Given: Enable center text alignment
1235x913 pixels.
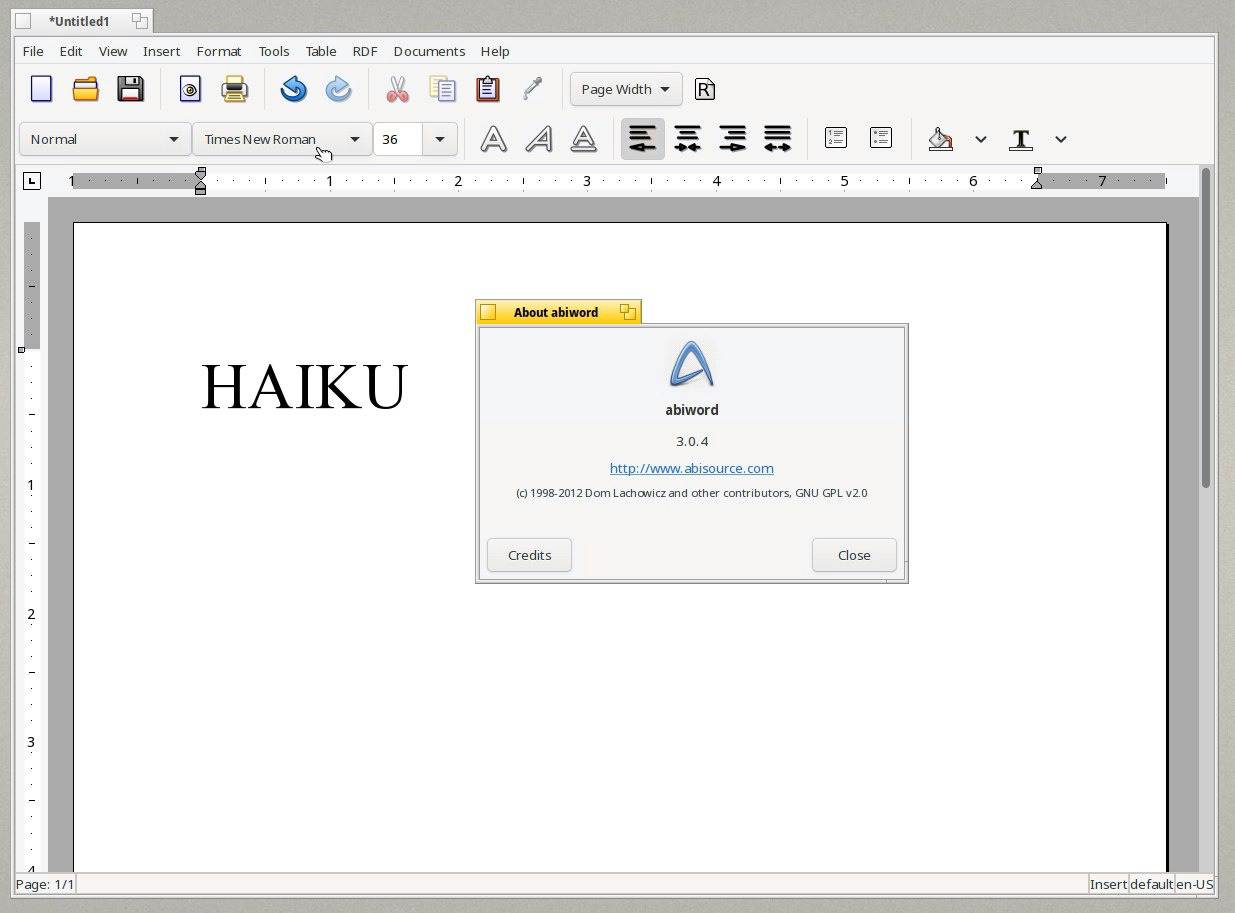Looking at the screenshot, I should [x=687, y=139].
